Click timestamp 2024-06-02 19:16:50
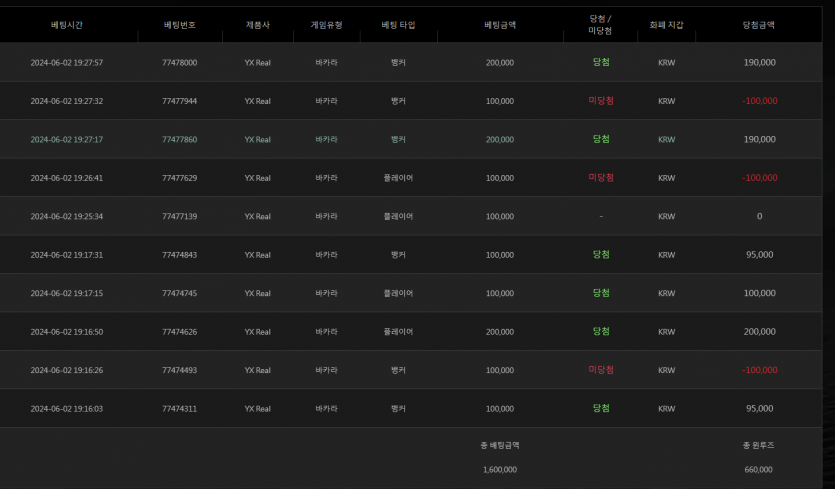The width and height of the screenshot is (835, 489). point(67,331)
